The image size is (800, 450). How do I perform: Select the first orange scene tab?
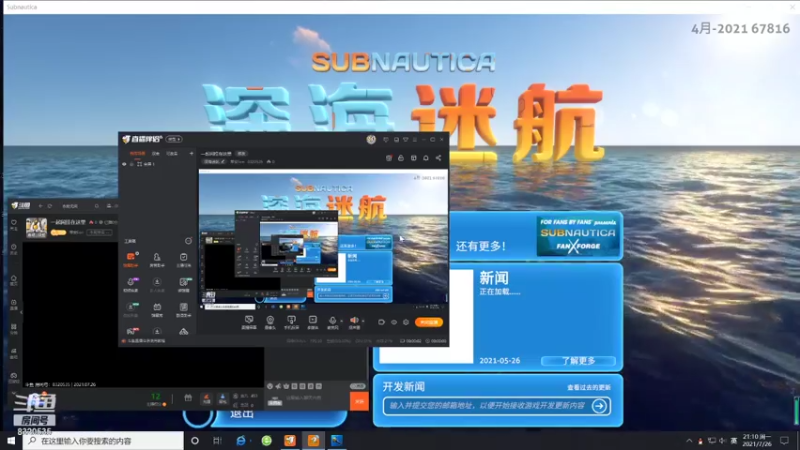click(137, 153)
